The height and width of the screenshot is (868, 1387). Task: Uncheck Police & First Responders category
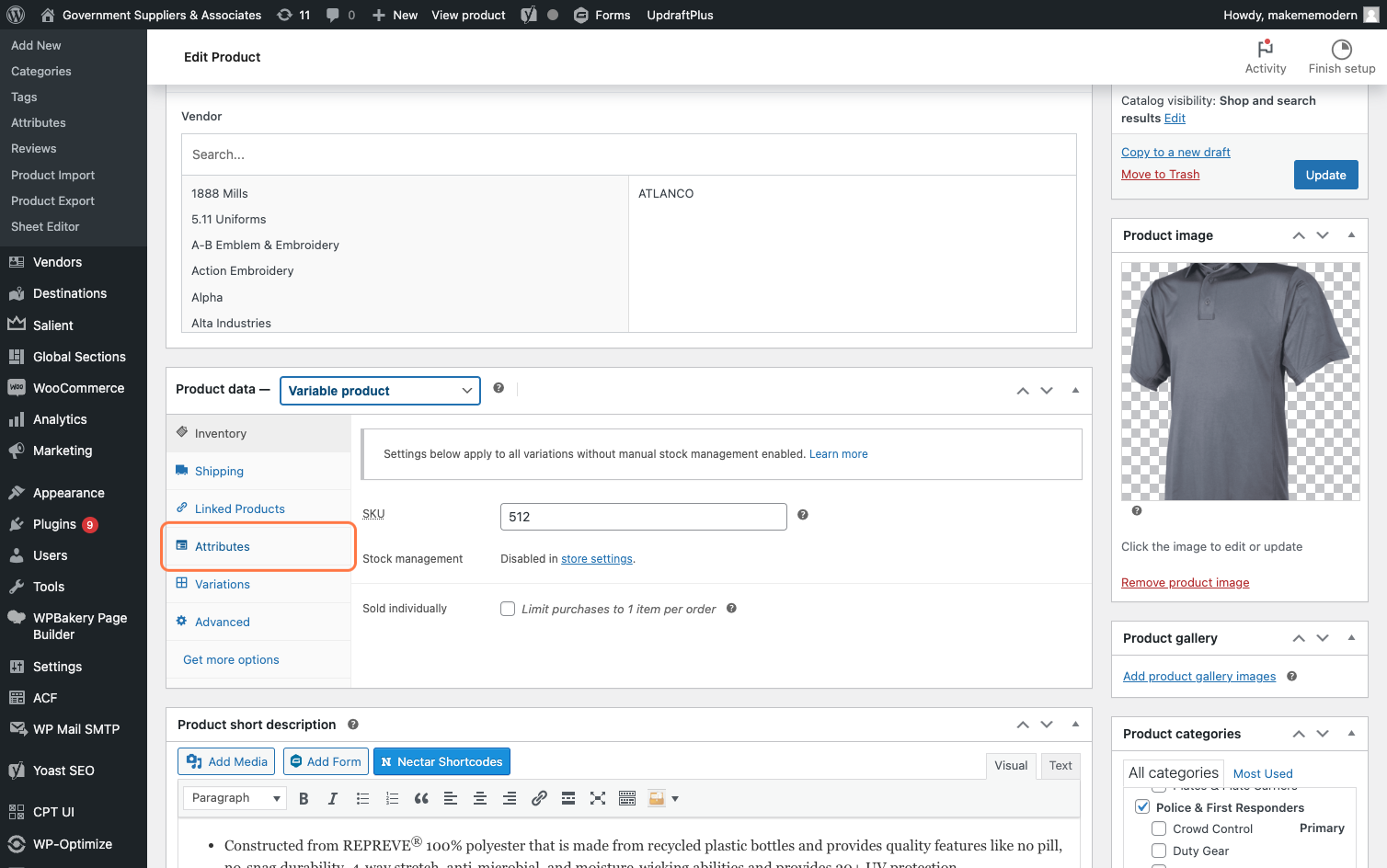click(1142, 806)
